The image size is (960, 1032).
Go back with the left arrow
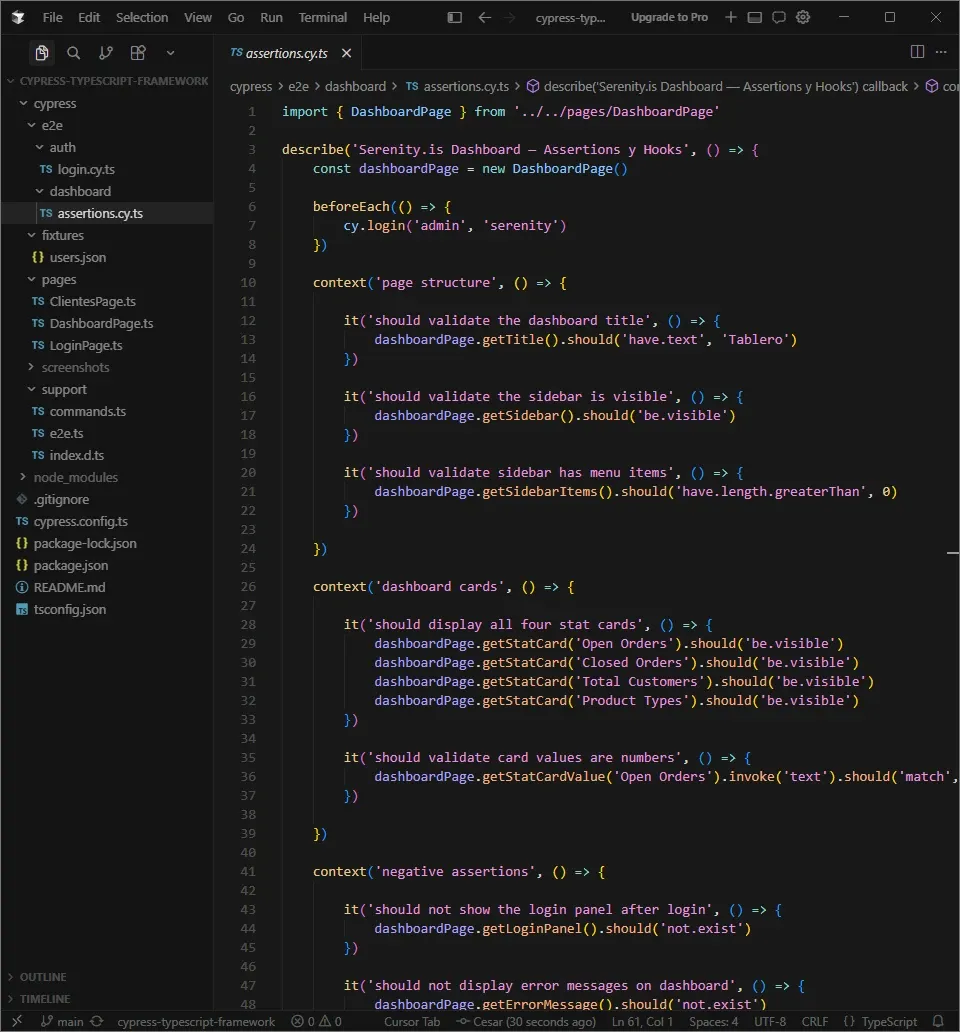[x=485, y=17]
